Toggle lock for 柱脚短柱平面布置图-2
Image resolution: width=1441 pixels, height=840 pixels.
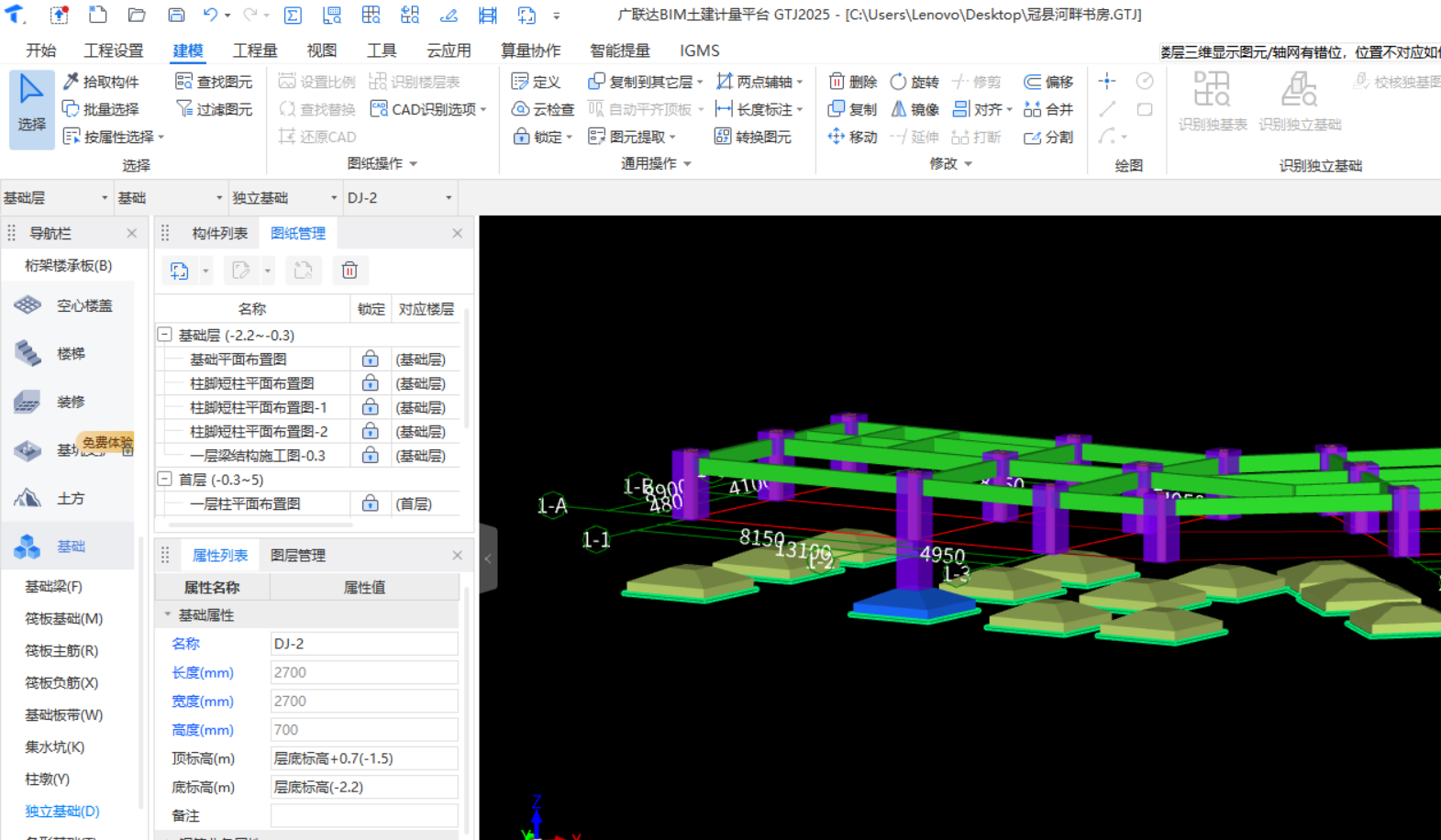[370, 431]
